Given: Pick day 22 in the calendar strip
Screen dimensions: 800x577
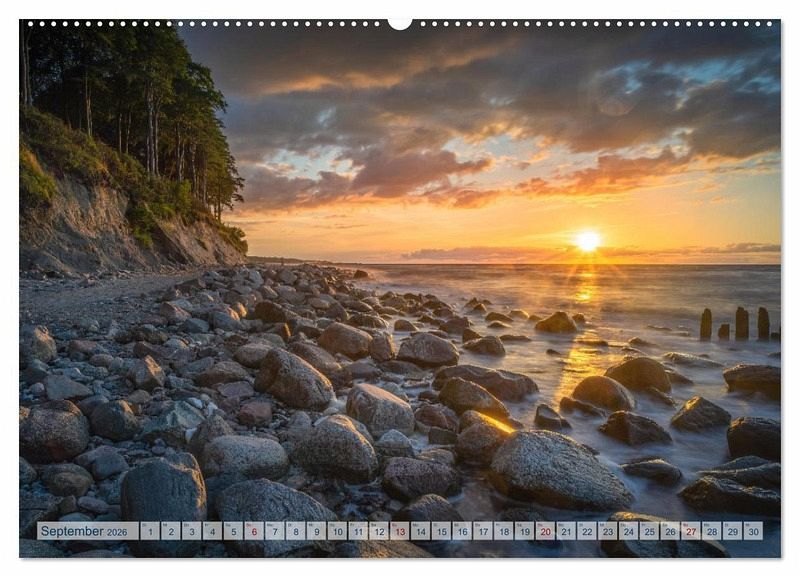Looking at the screenshot, I should (x=586, y=531).
